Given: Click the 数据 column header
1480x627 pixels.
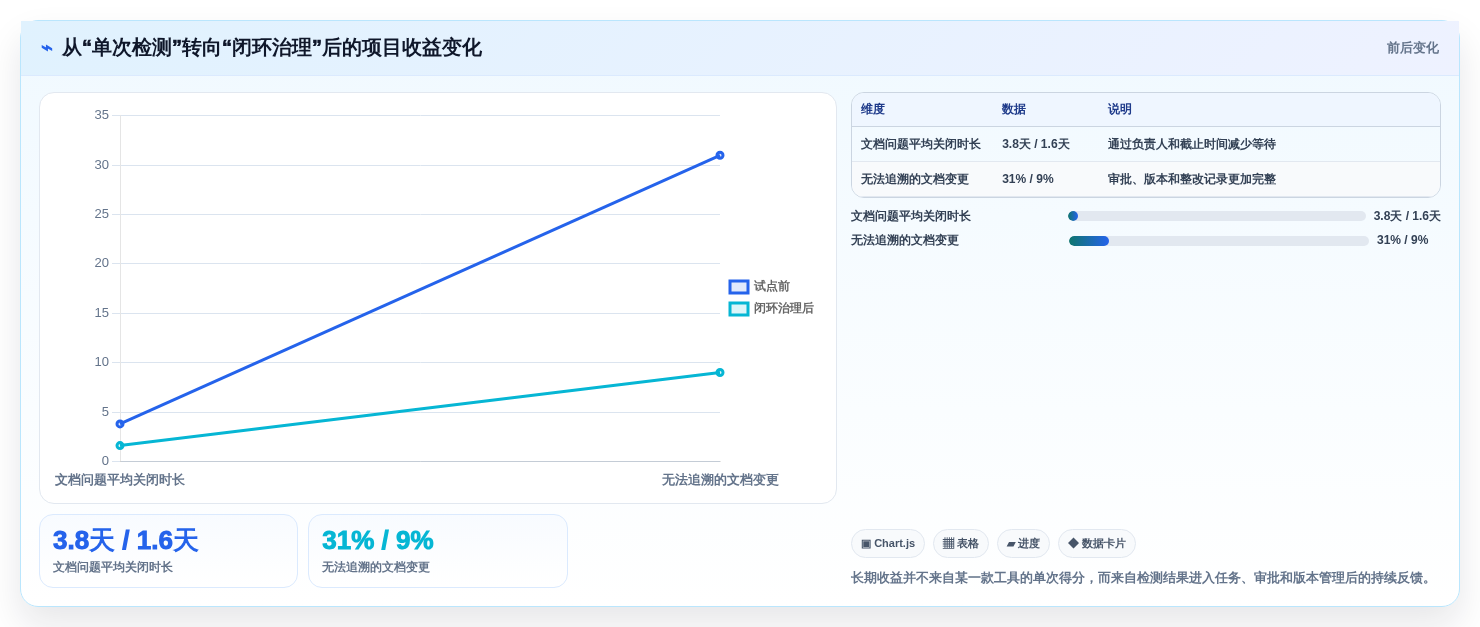Looking at the screenshot, I should 1014,110.
